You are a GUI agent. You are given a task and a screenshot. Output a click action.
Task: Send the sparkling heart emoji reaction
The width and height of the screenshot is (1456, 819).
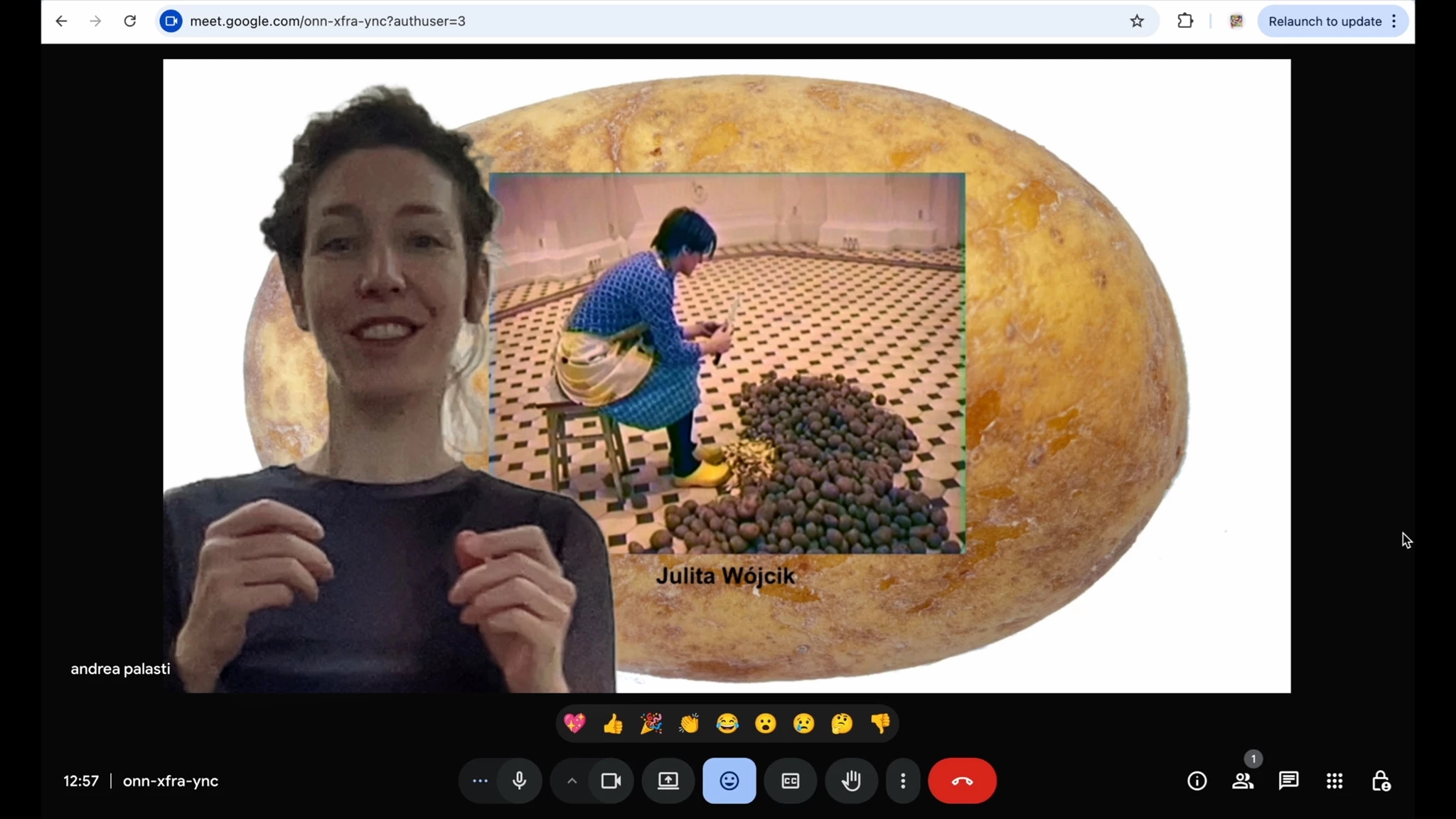[574, 724]
